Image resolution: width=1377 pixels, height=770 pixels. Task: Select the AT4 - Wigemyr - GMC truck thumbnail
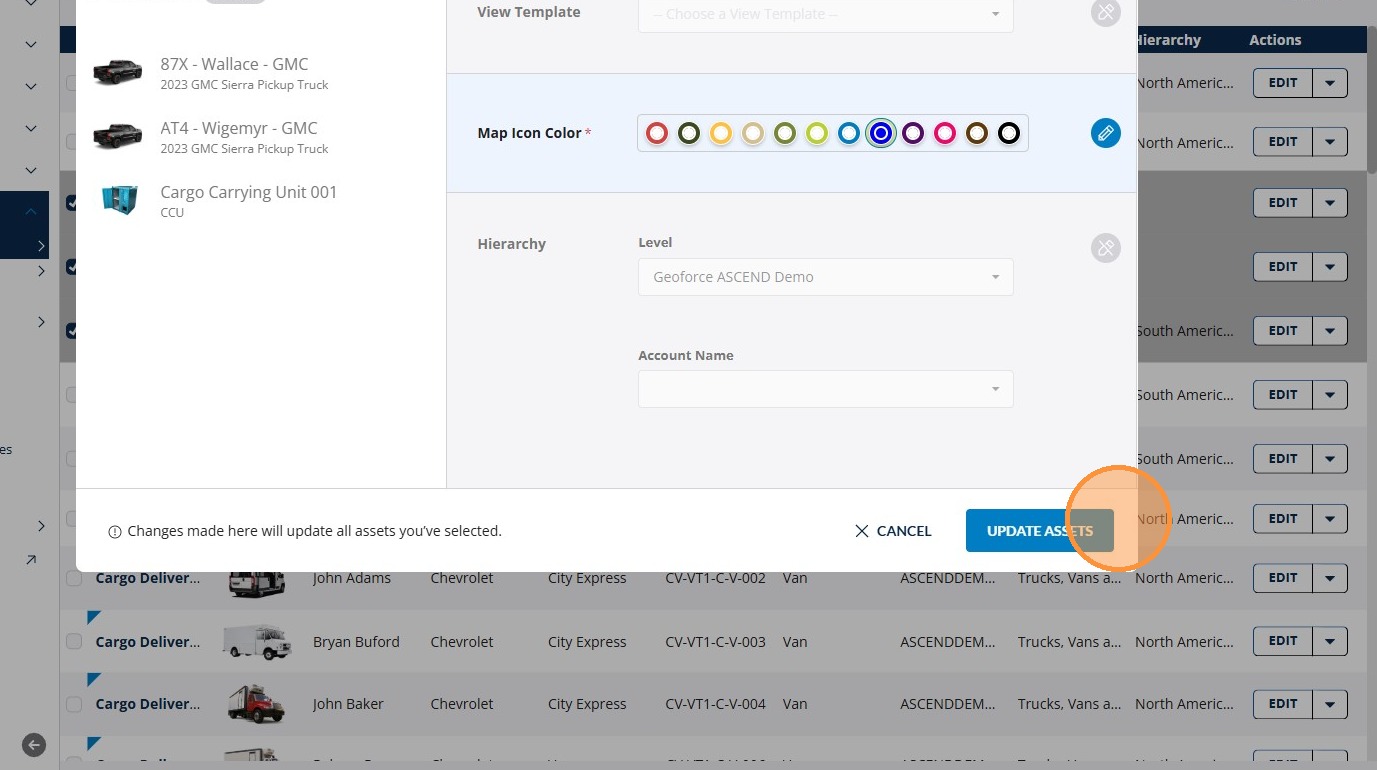[118, 137]
